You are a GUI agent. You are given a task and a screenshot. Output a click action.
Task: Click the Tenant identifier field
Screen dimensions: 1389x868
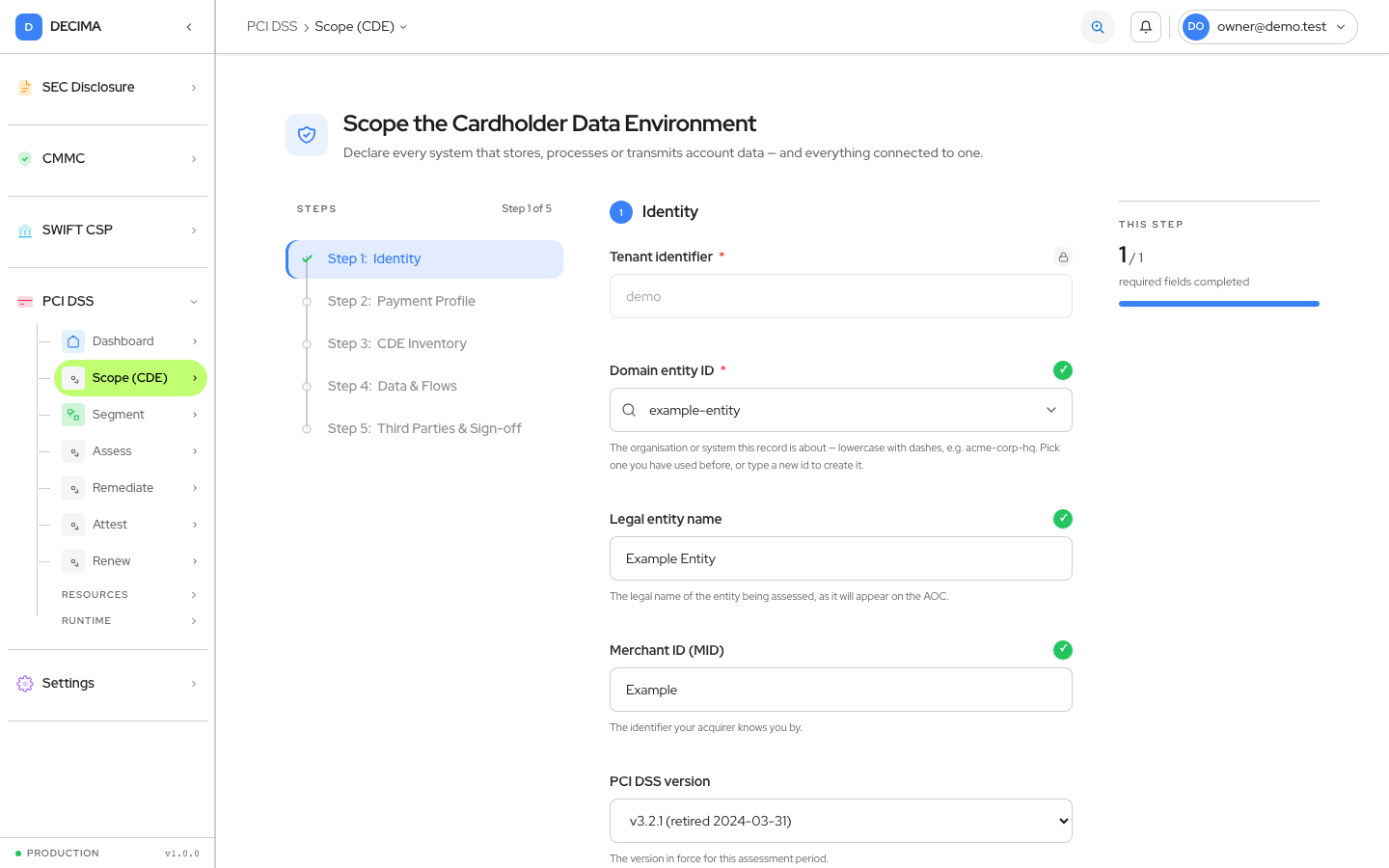841,296
